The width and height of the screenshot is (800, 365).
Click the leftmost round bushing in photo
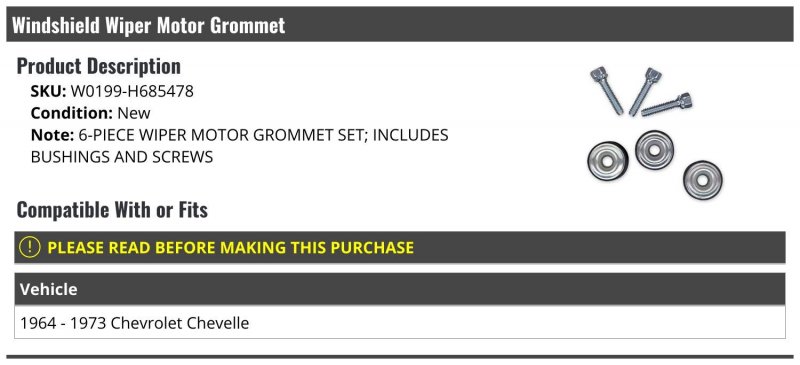(x=607, y=161)
